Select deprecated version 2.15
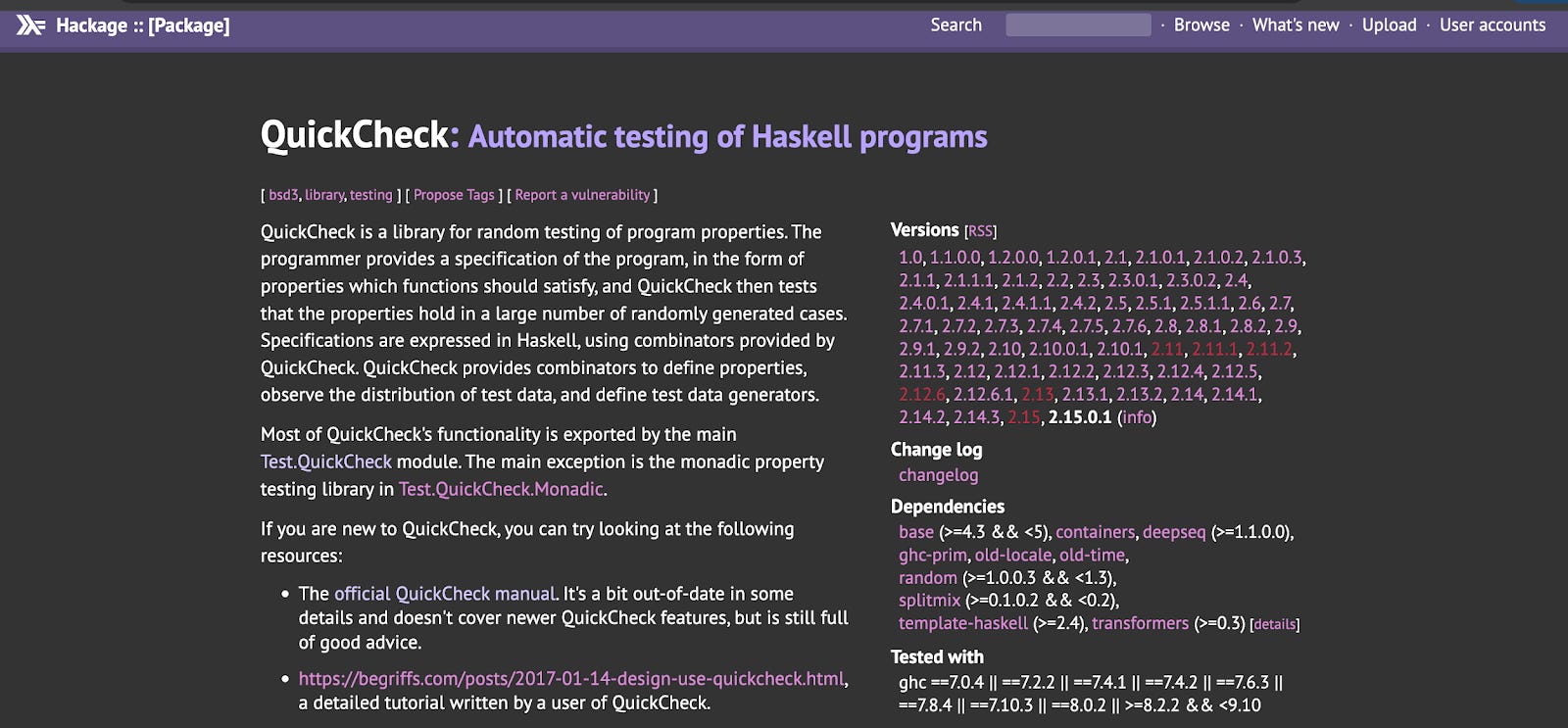Viewport: 1568px width, 728px height. coord(1024,417)
